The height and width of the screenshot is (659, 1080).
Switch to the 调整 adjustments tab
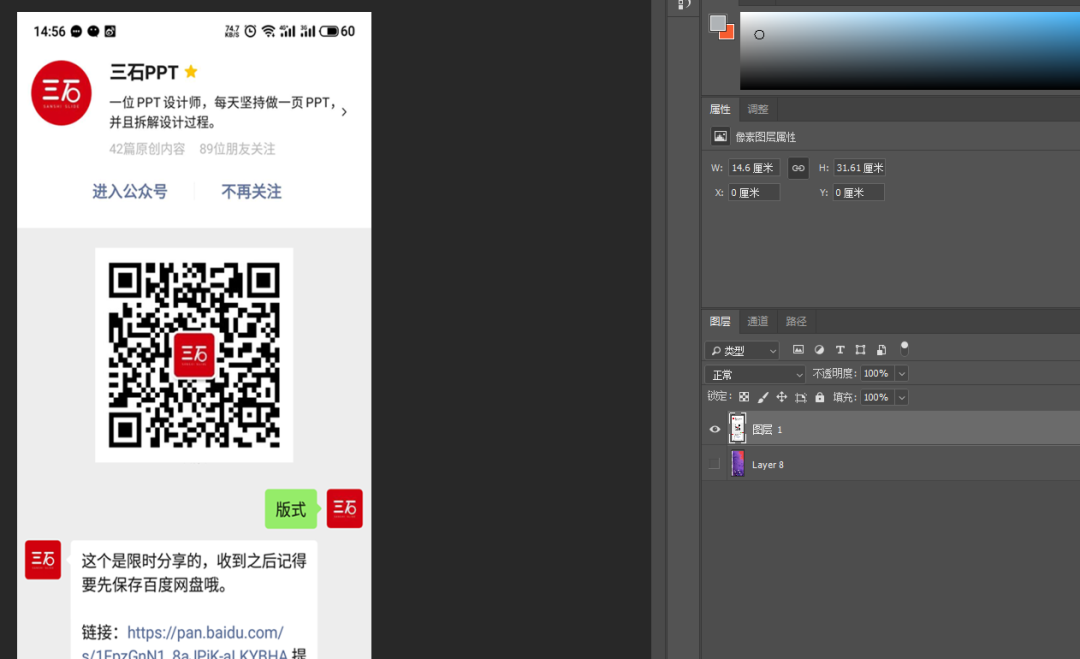click(x=758, y=109)
